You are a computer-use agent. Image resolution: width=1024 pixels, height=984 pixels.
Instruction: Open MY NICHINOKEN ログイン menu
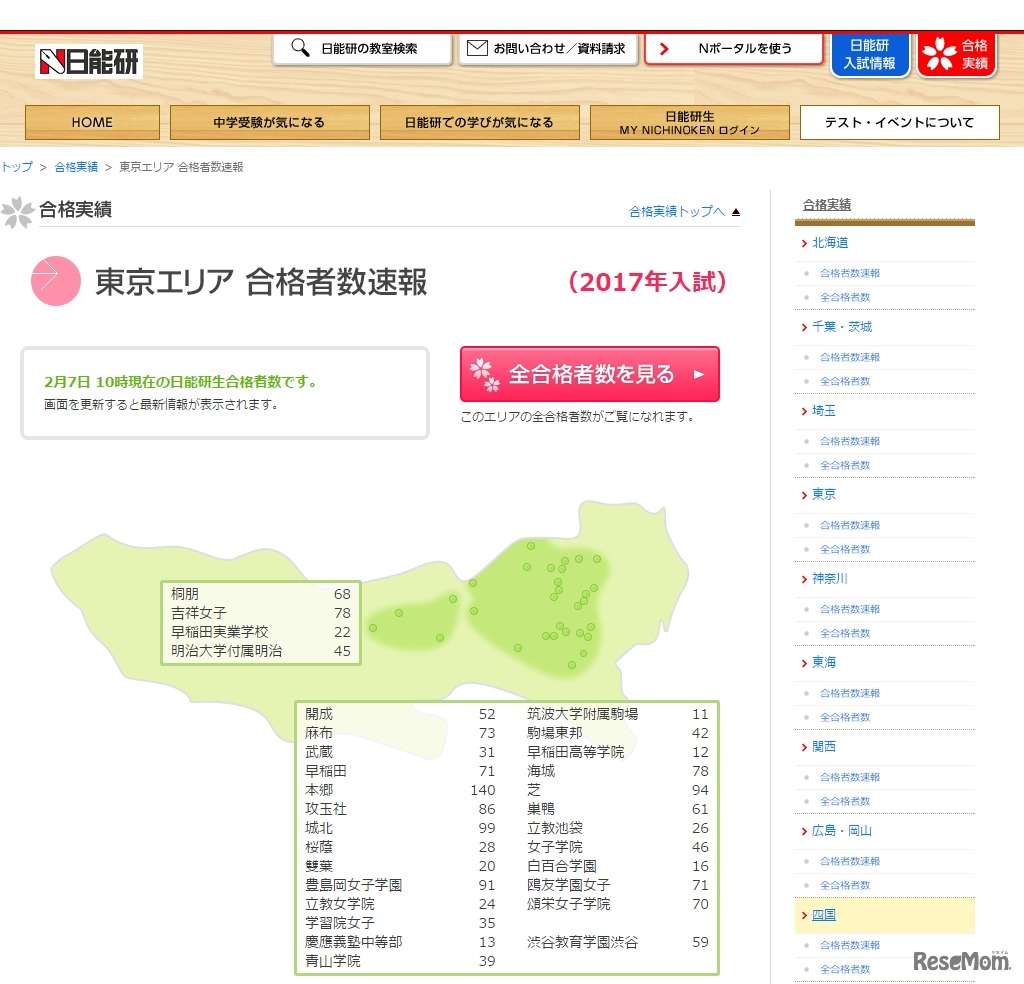(689, 123)
